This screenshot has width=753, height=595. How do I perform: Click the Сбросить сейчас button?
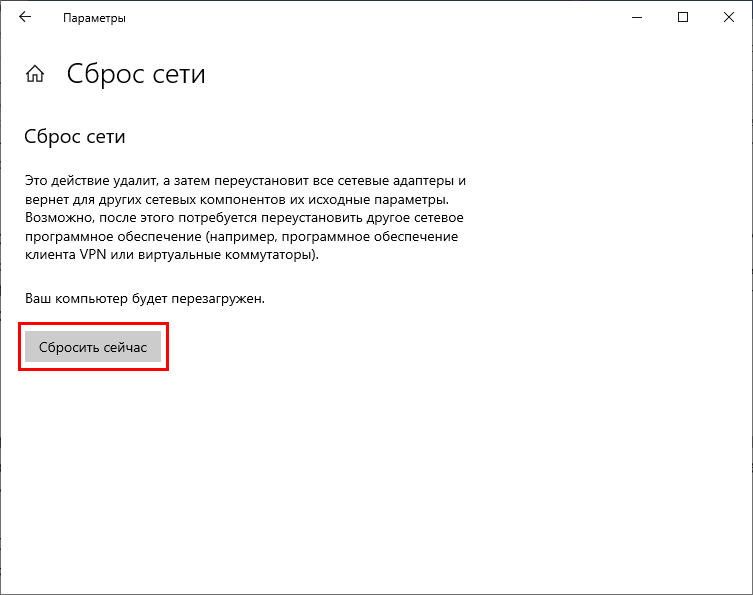click(93, 347)
